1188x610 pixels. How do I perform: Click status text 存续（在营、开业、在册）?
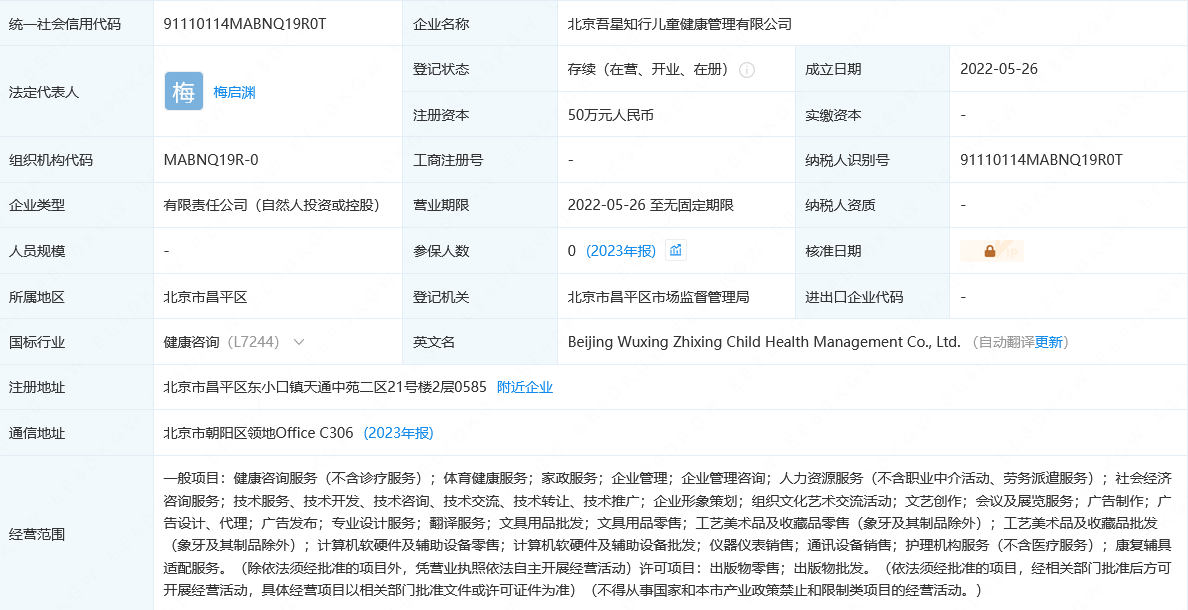pos(648,69)
